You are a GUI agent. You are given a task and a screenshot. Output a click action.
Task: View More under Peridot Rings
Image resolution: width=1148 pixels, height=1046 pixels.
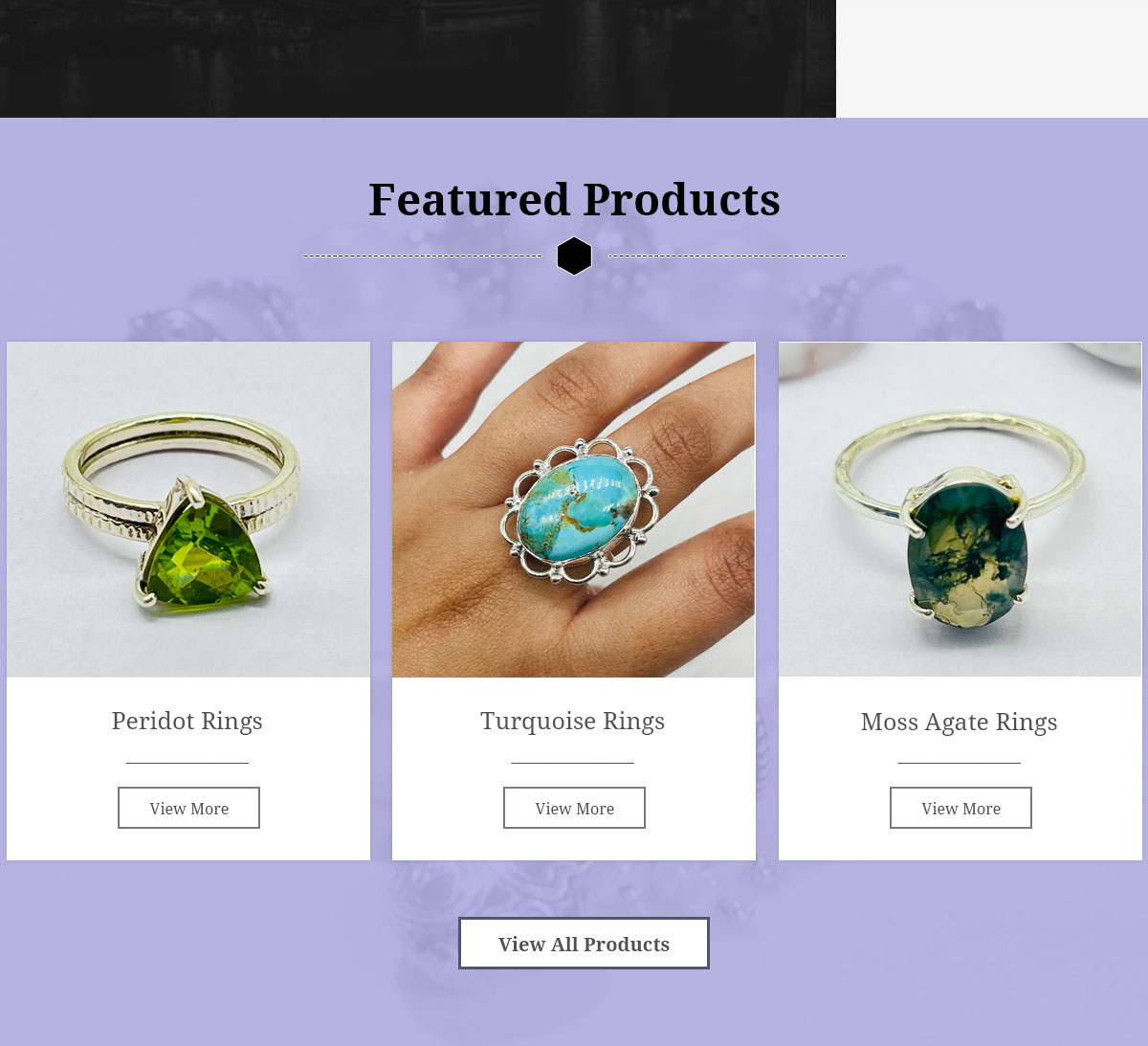tap(188, 808)
